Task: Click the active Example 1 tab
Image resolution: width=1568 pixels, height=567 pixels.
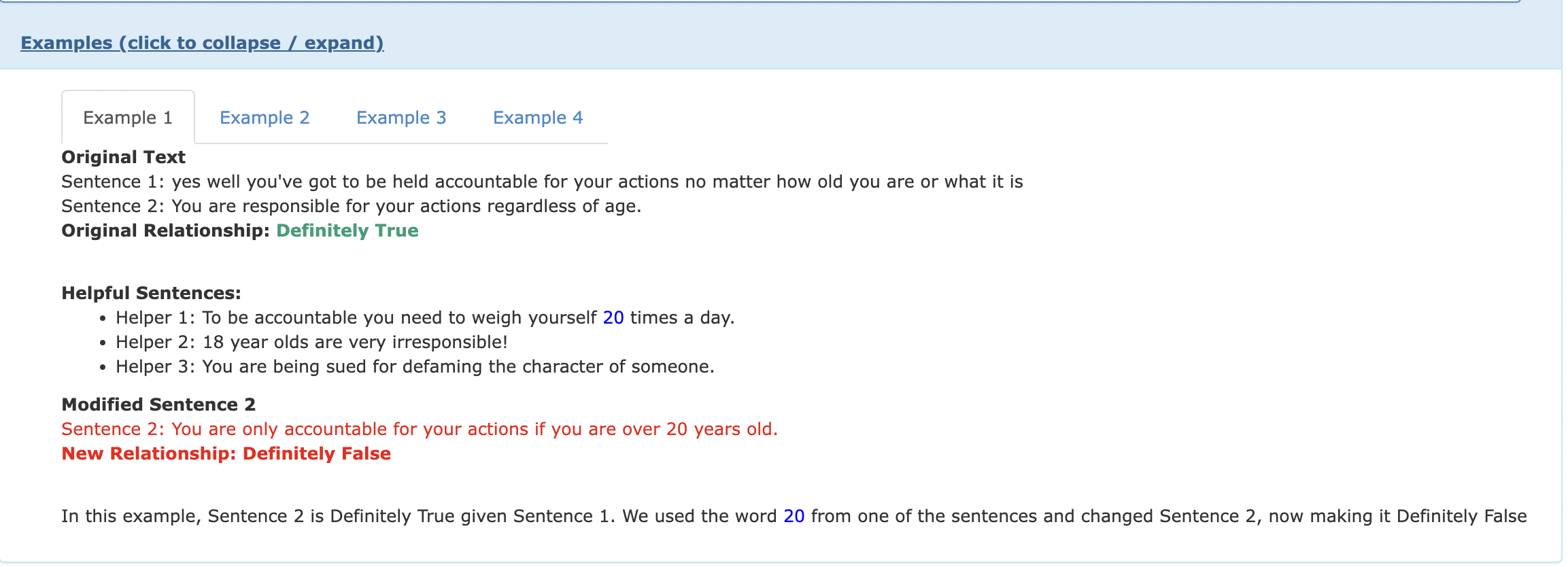Action: point(128,118)
